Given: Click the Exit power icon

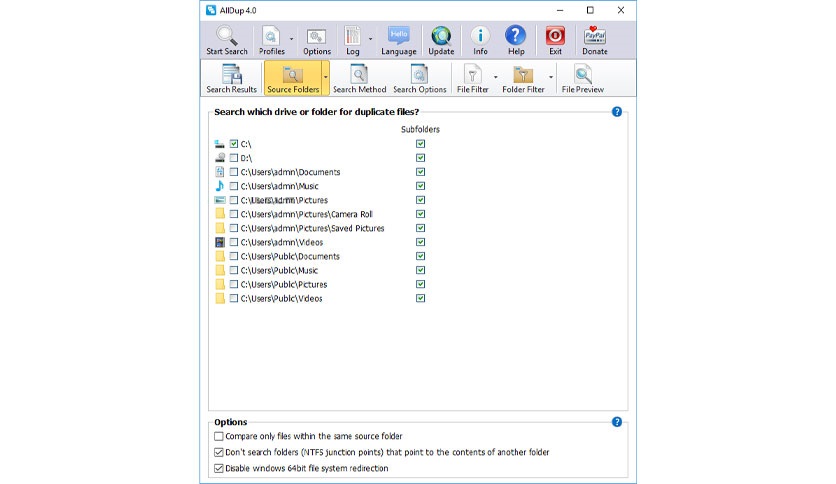Looking at the screenshot, I should (x=555, y=37).
